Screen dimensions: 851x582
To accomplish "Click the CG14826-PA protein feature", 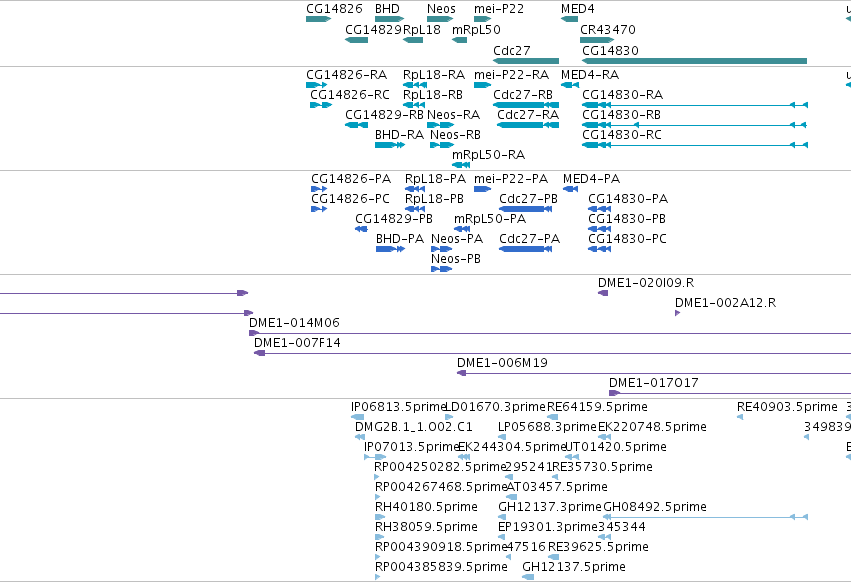I will (x=319, y=189).
